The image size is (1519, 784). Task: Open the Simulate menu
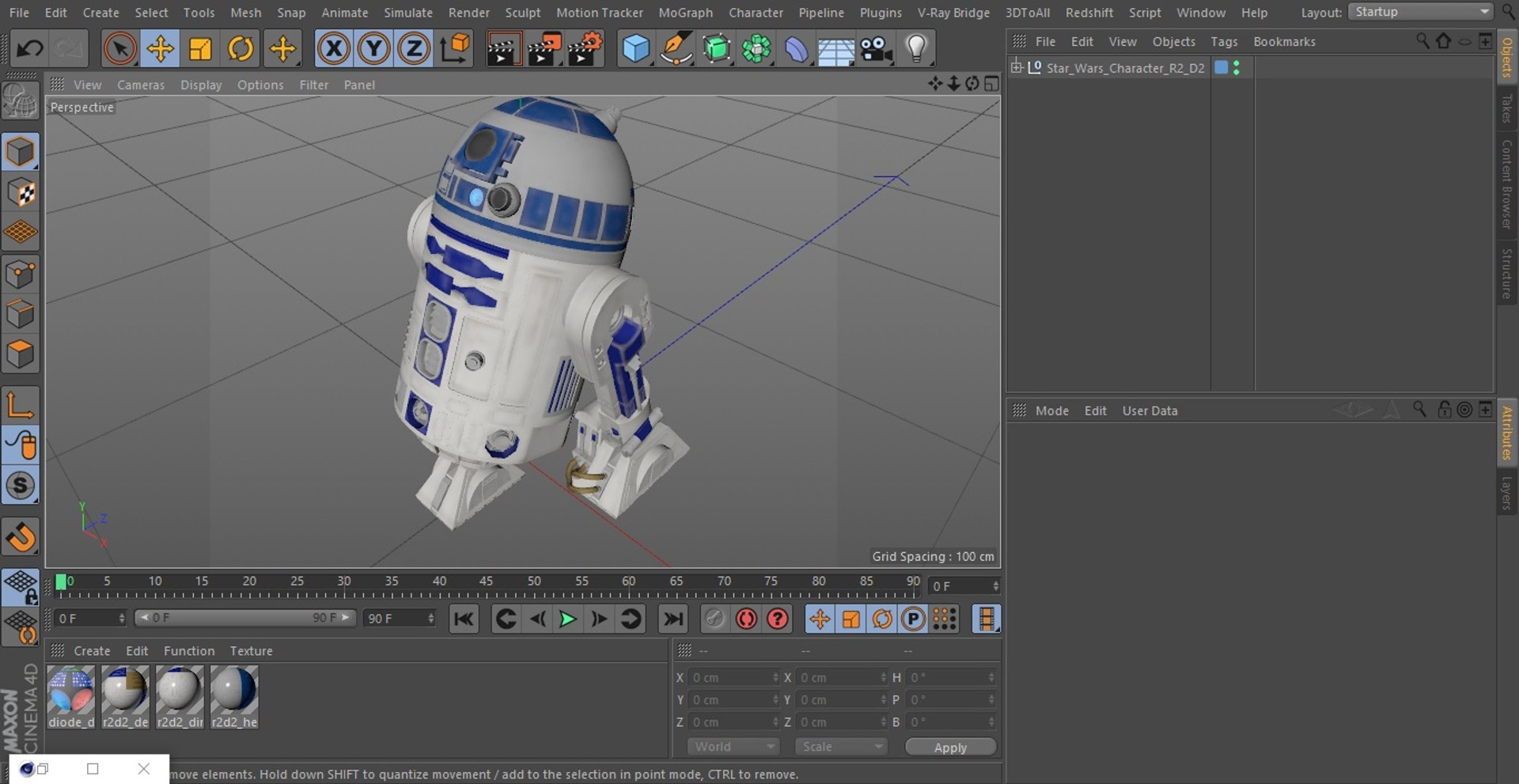pyautogui.click(x=408, y=13)
